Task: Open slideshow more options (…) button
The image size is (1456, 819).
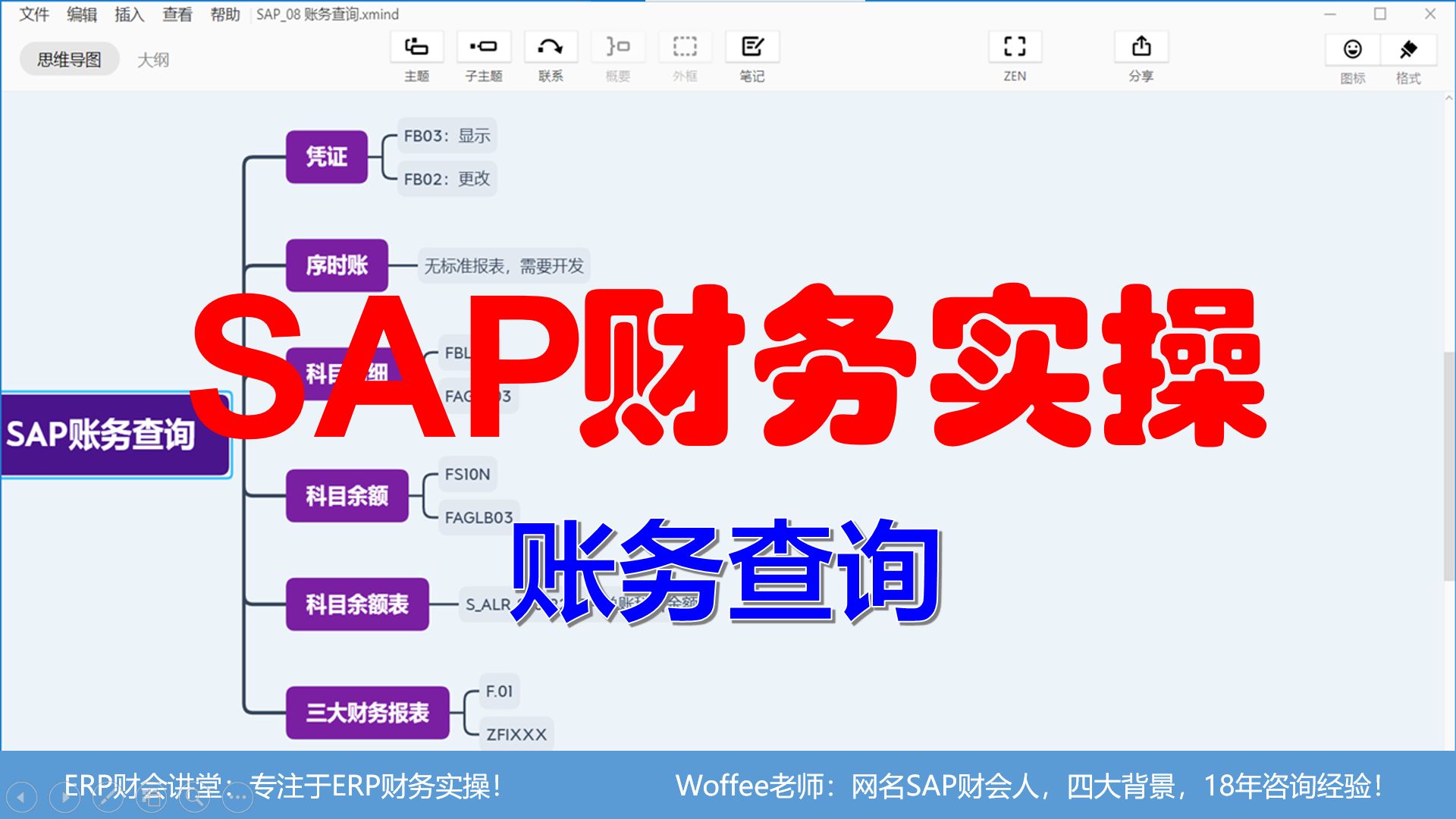Action: pyautogui.click(x=237, y=797)
